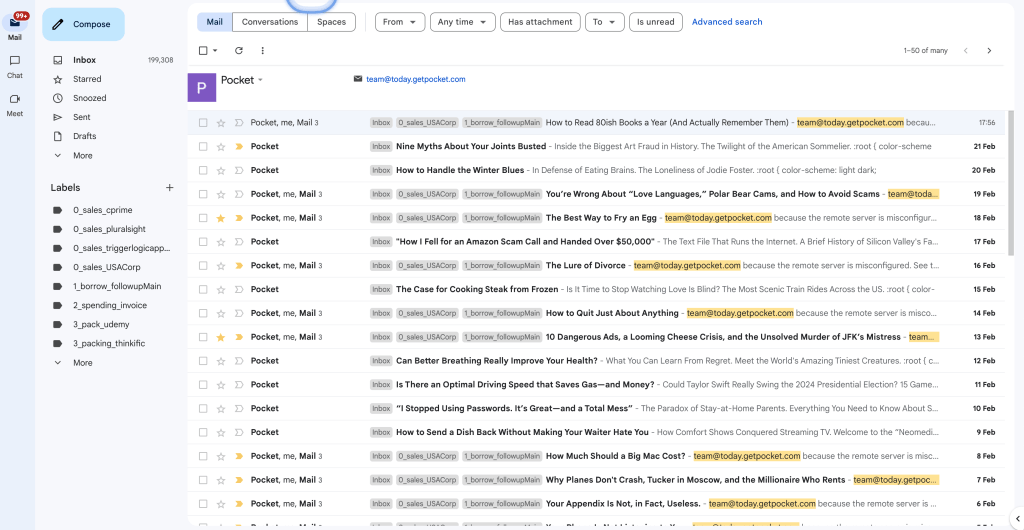Switch to the Conversations tab
1024x530 pixels.
click(270, 22)
